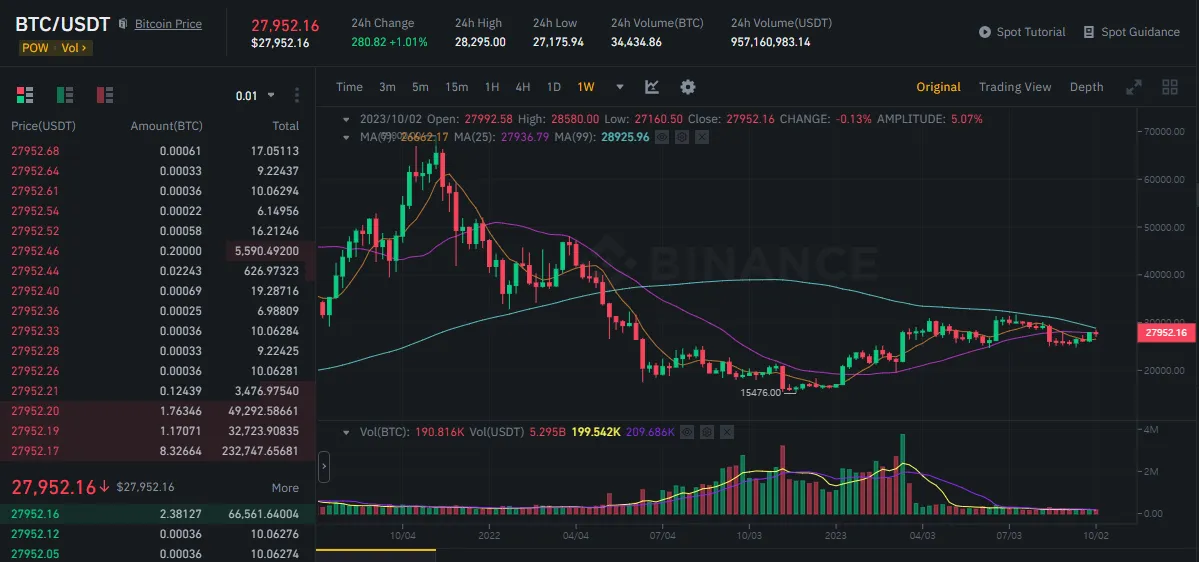
Task: Show order book with both buys and sells
Action: 25,95
